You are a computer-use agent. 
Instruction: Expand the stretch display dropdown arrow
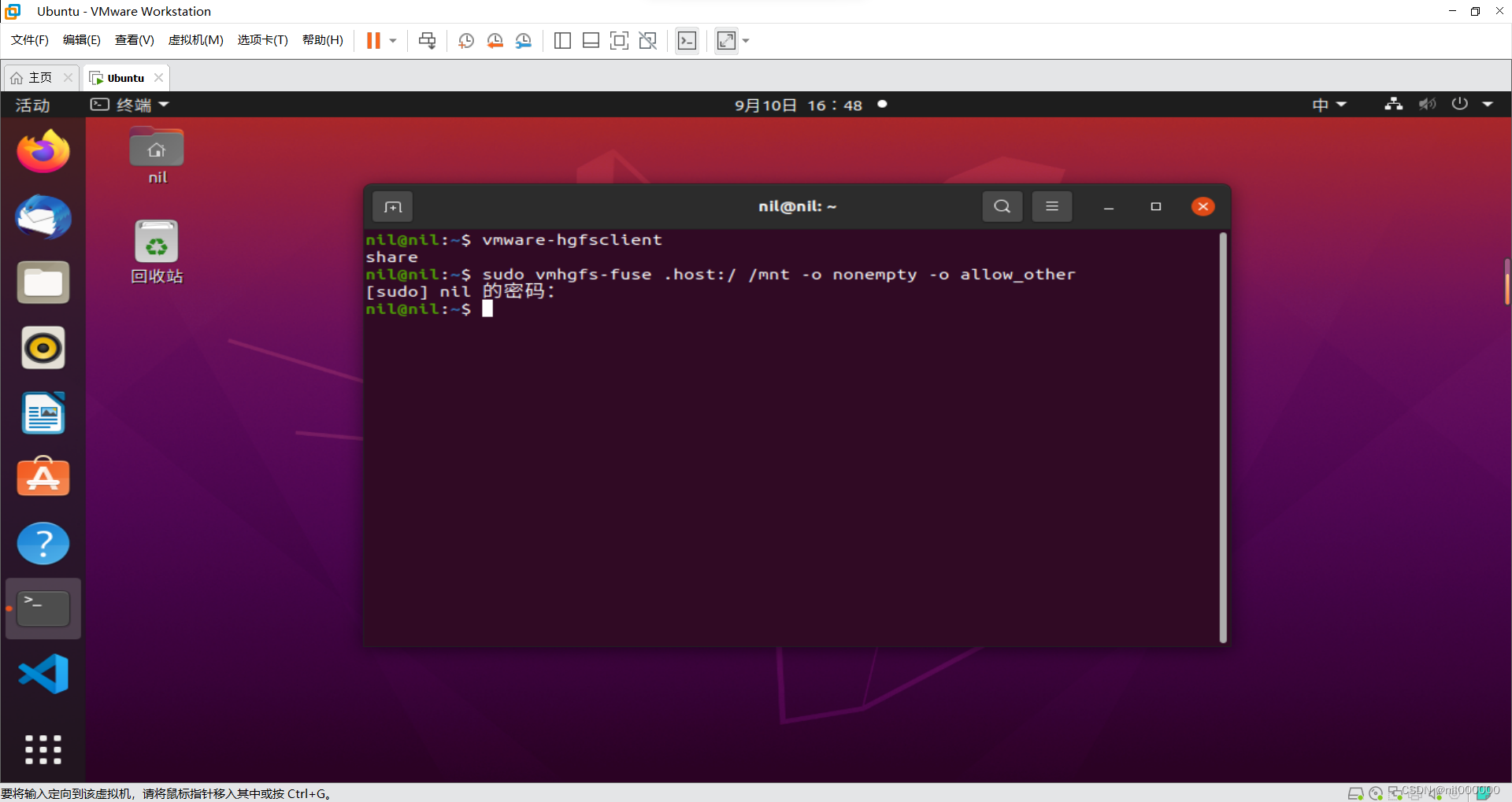746,40
